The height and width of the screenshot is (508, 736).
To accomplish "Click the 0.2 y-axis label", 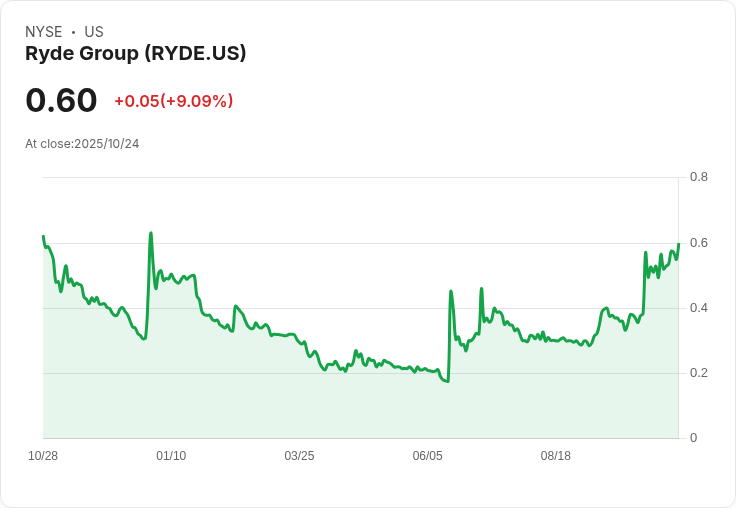I will pyautogui.click(x=699, y=373).
